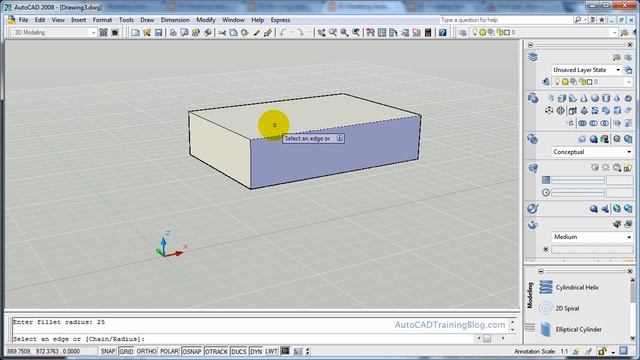Toggle LWT lineweight display in status bar
Viewport: 640px width, 360px height.
(271, 351)
